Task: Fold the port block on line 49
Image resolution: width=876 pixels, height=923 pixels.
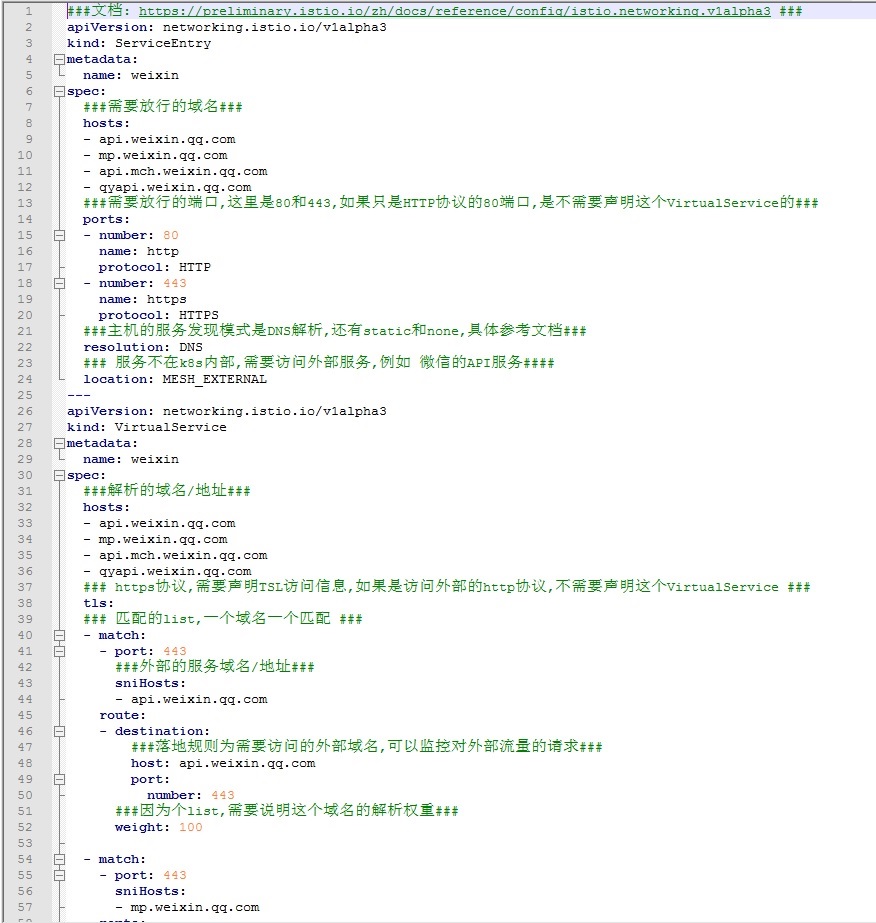Action: [x=60, y=779]
